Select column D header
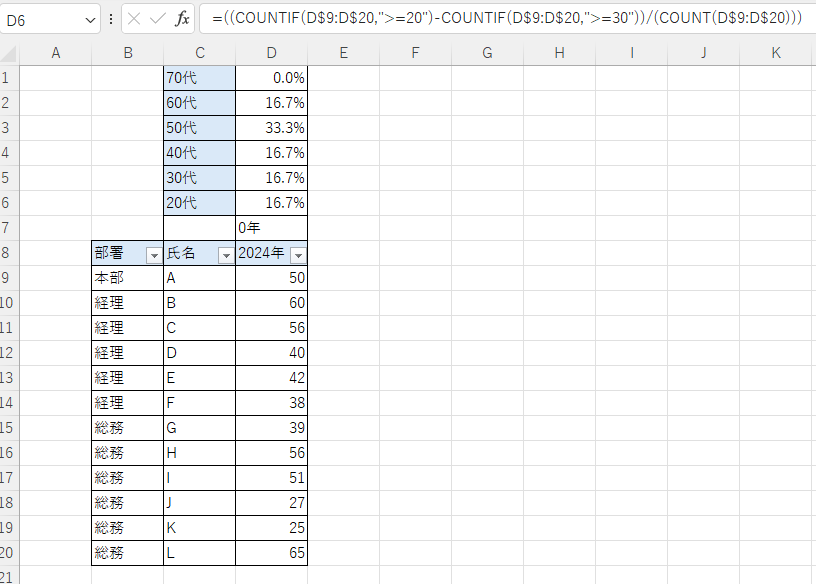 pos(271,53)
